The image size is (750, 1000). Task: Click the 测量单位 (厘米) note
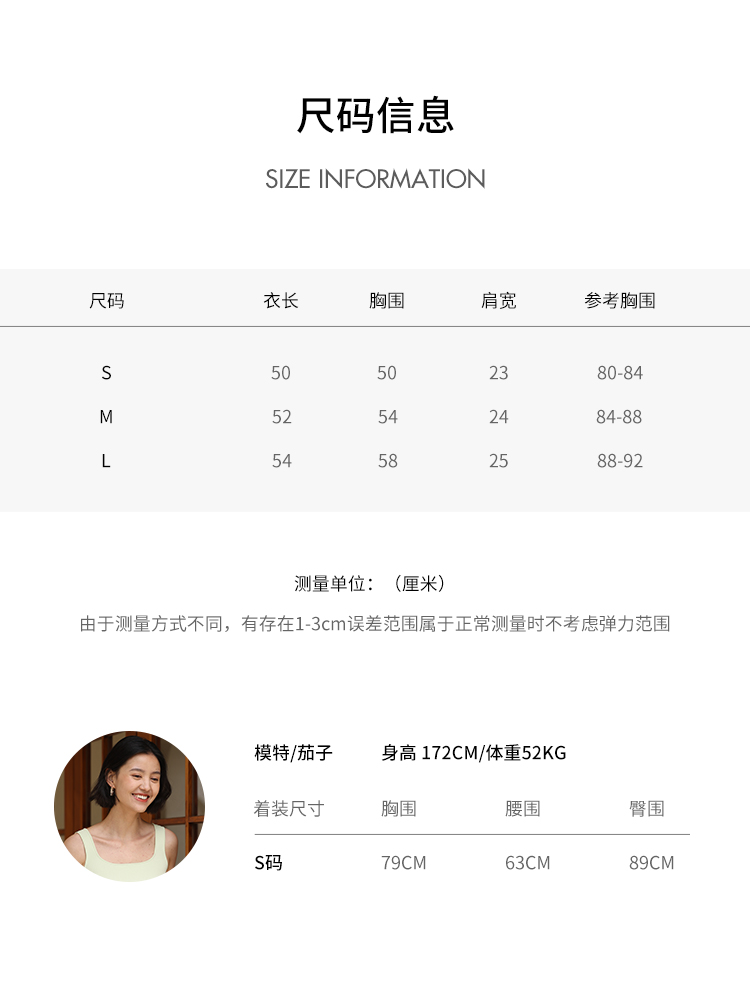click(370, 584)
